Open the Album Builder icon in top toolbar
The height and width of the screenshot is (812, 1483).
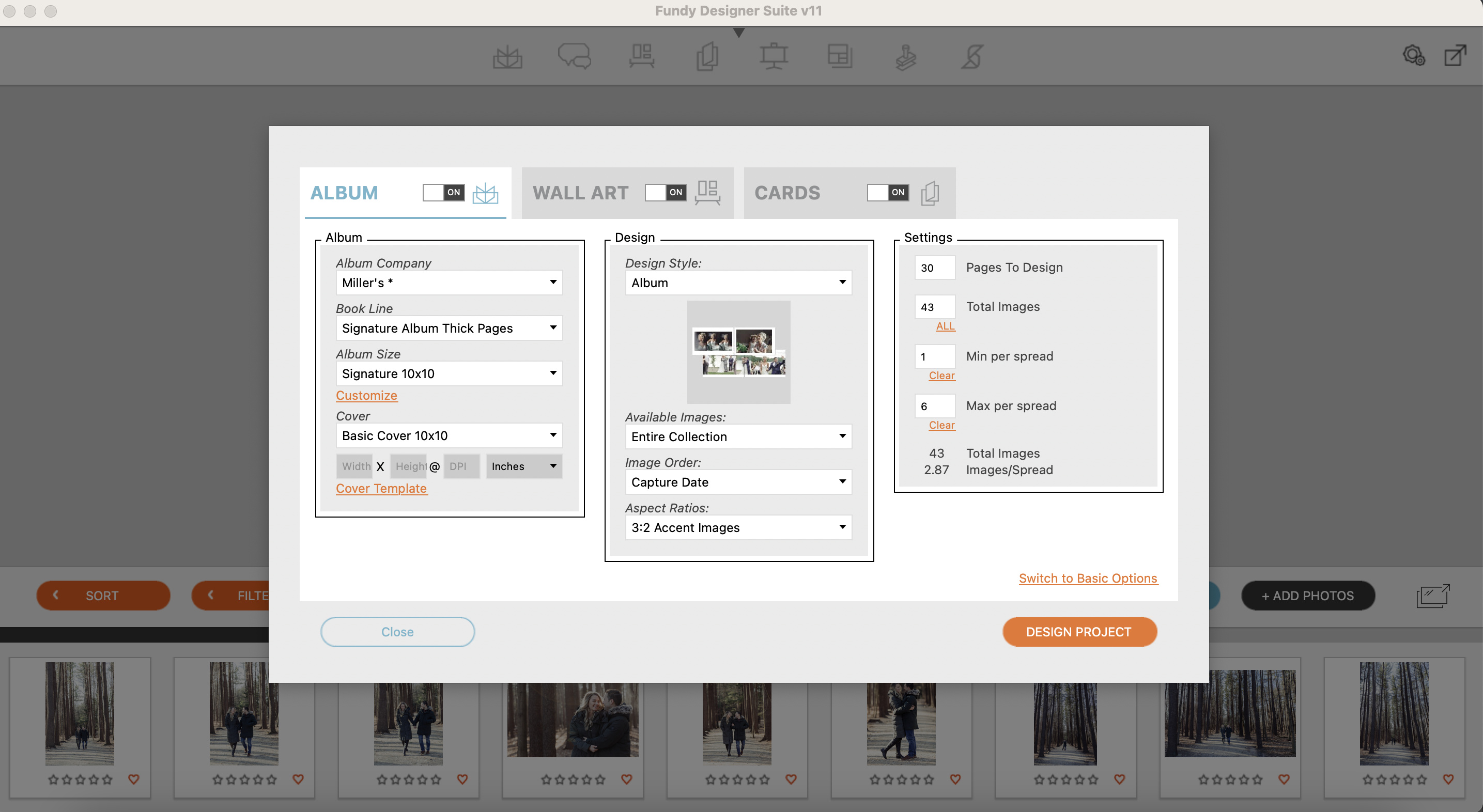507,57
